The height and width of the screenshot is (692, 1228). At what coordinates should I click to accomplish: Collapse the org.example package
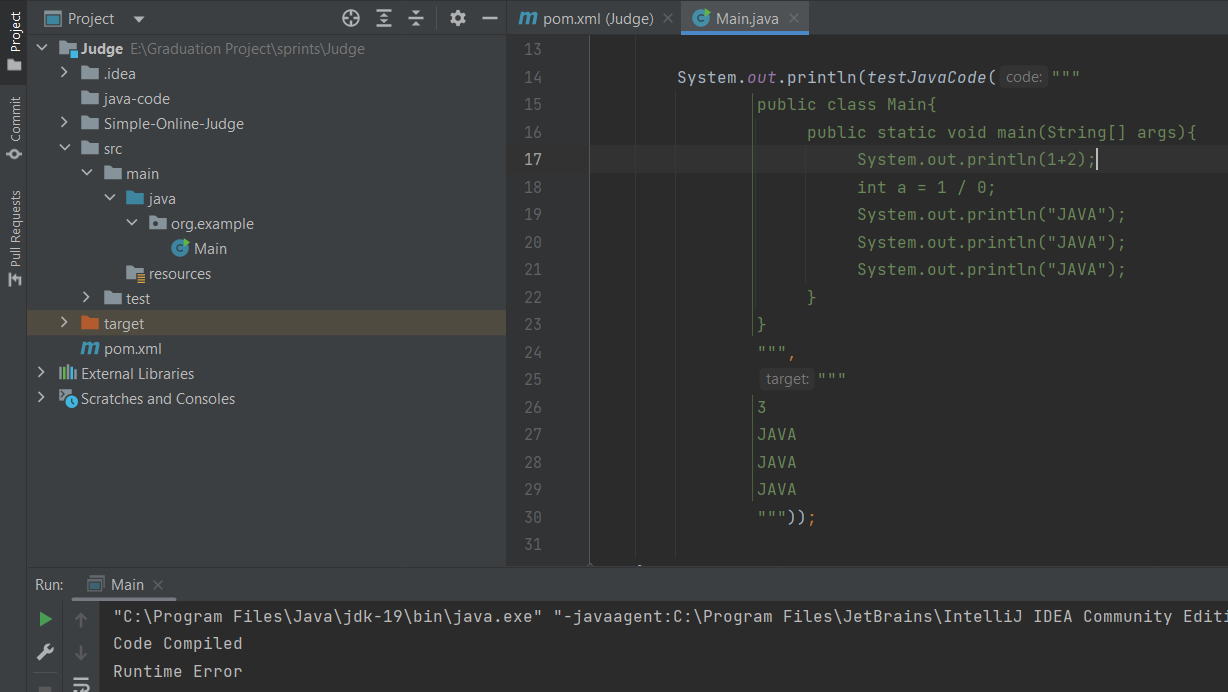(133, 223)
